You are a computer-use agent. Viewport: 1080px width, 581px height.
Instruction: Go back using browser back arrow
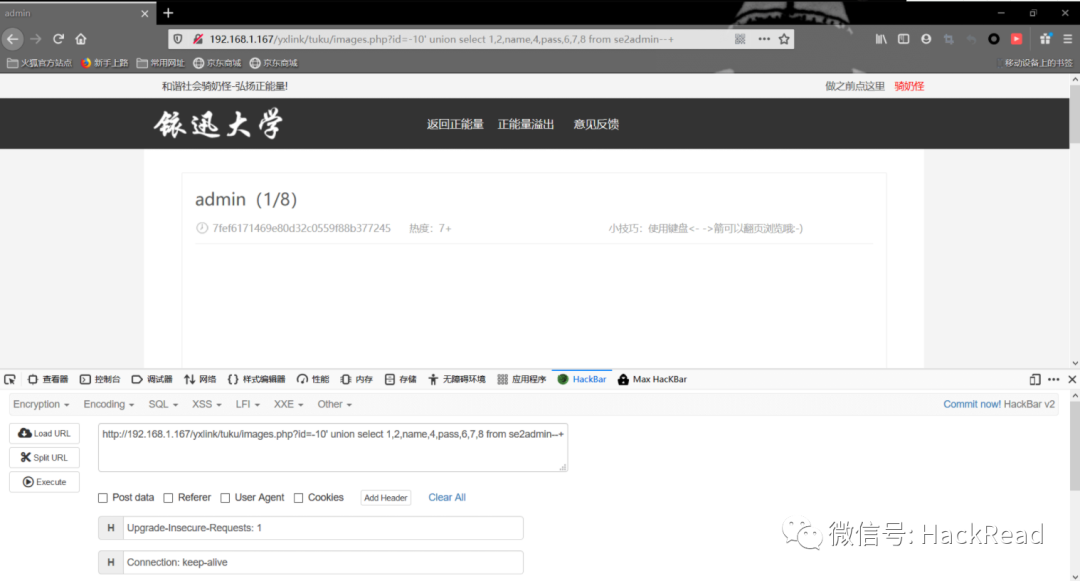12,39
